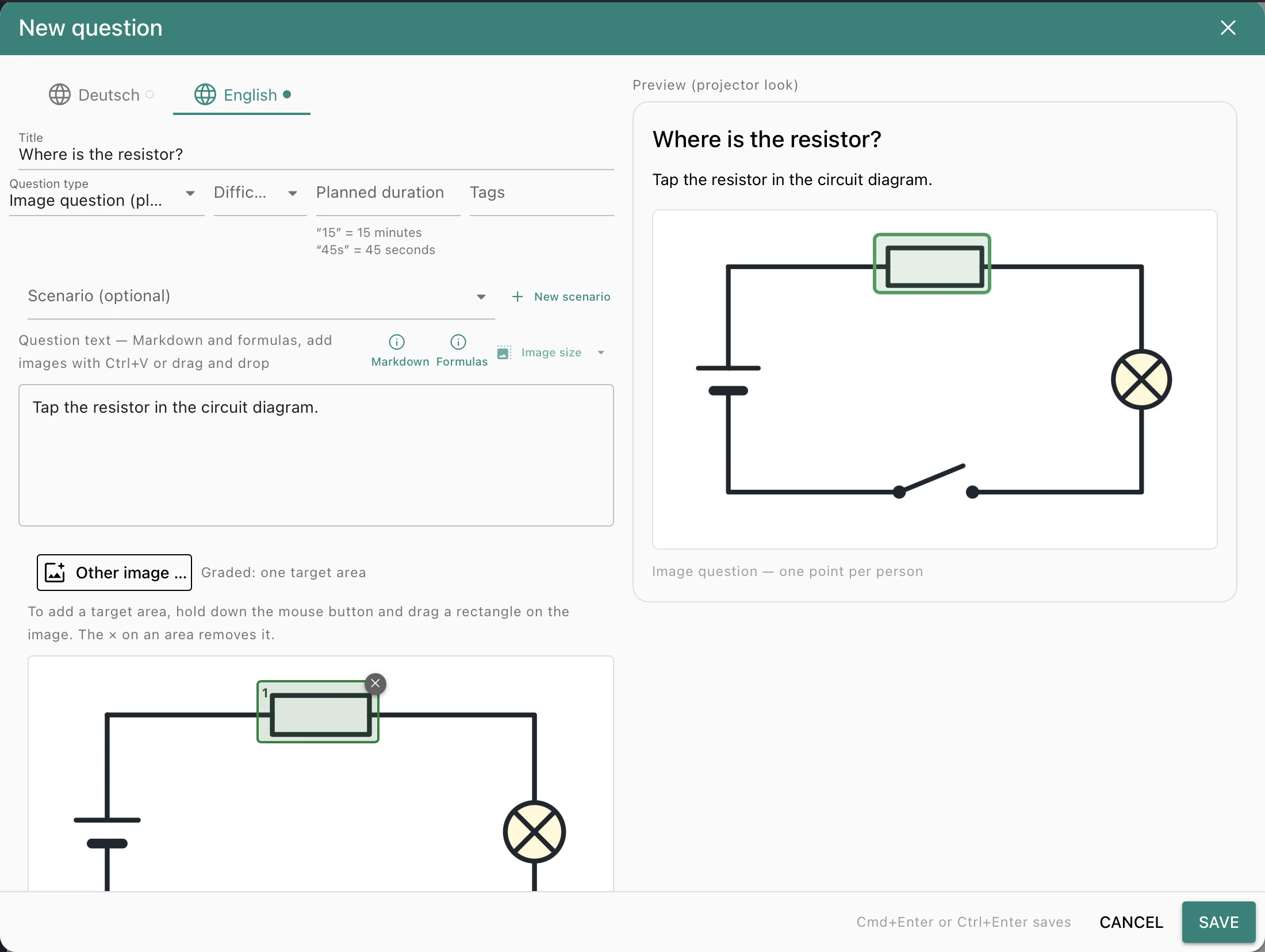Show Markdown help info icon
The image size is (1265, 952).
tap(397, 342)
